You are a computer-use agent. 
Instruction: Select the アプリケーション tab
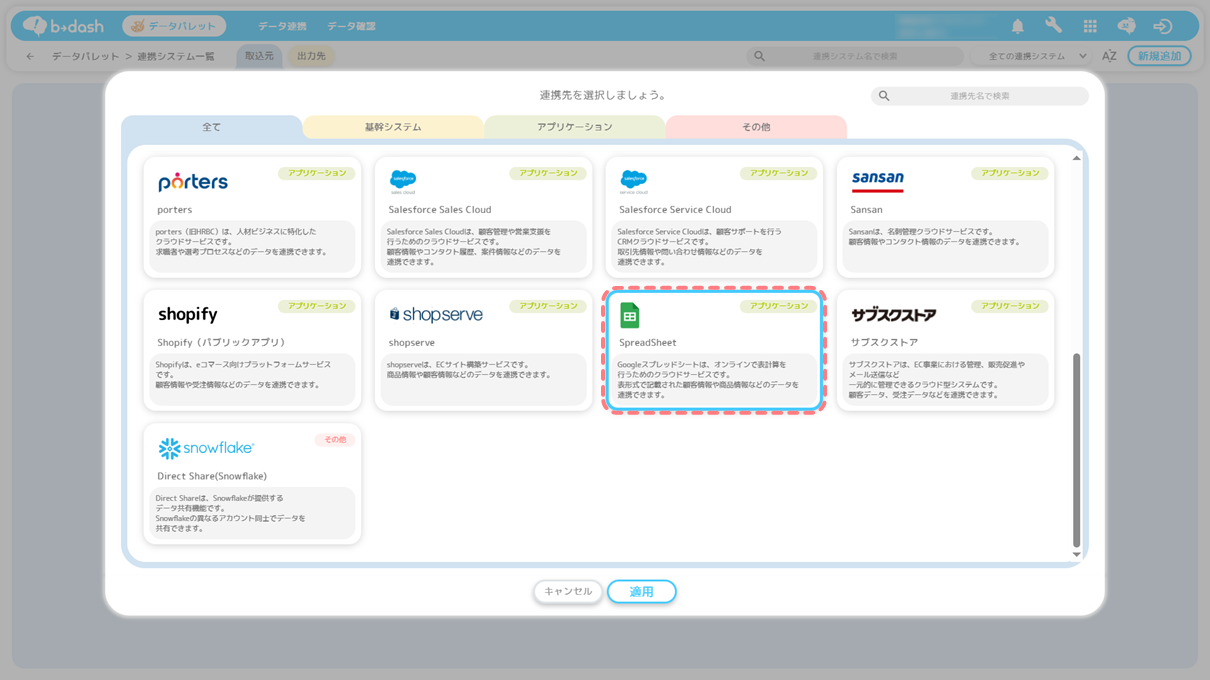point(574,127)
